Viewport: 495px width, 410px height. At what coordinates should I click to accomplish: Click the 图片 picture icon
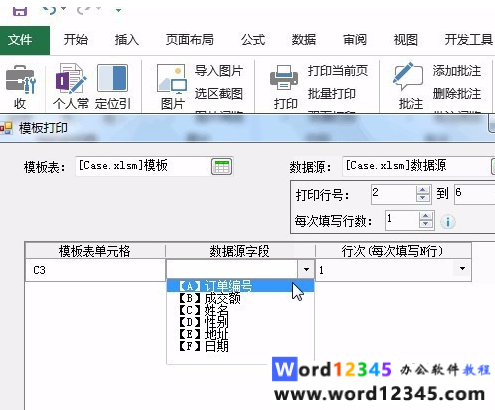pos(172,79)
